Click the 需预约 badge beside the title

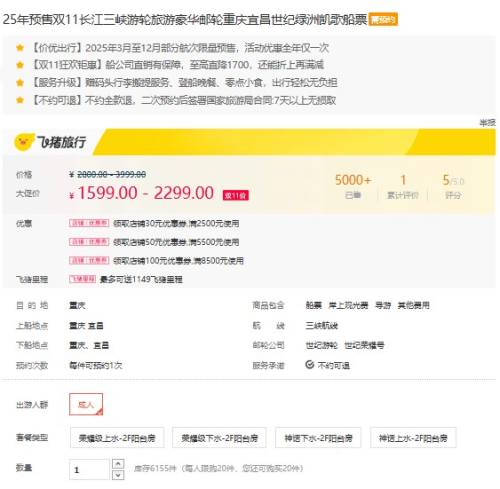383,20
